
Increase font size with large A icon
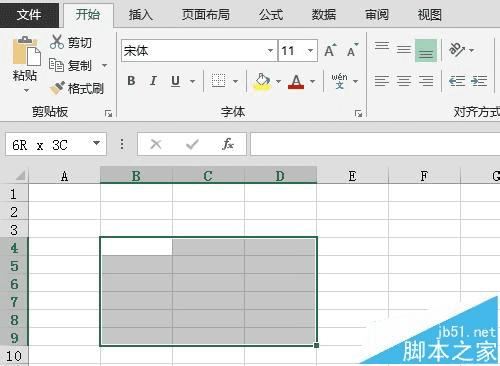click(x=330, y=51)
